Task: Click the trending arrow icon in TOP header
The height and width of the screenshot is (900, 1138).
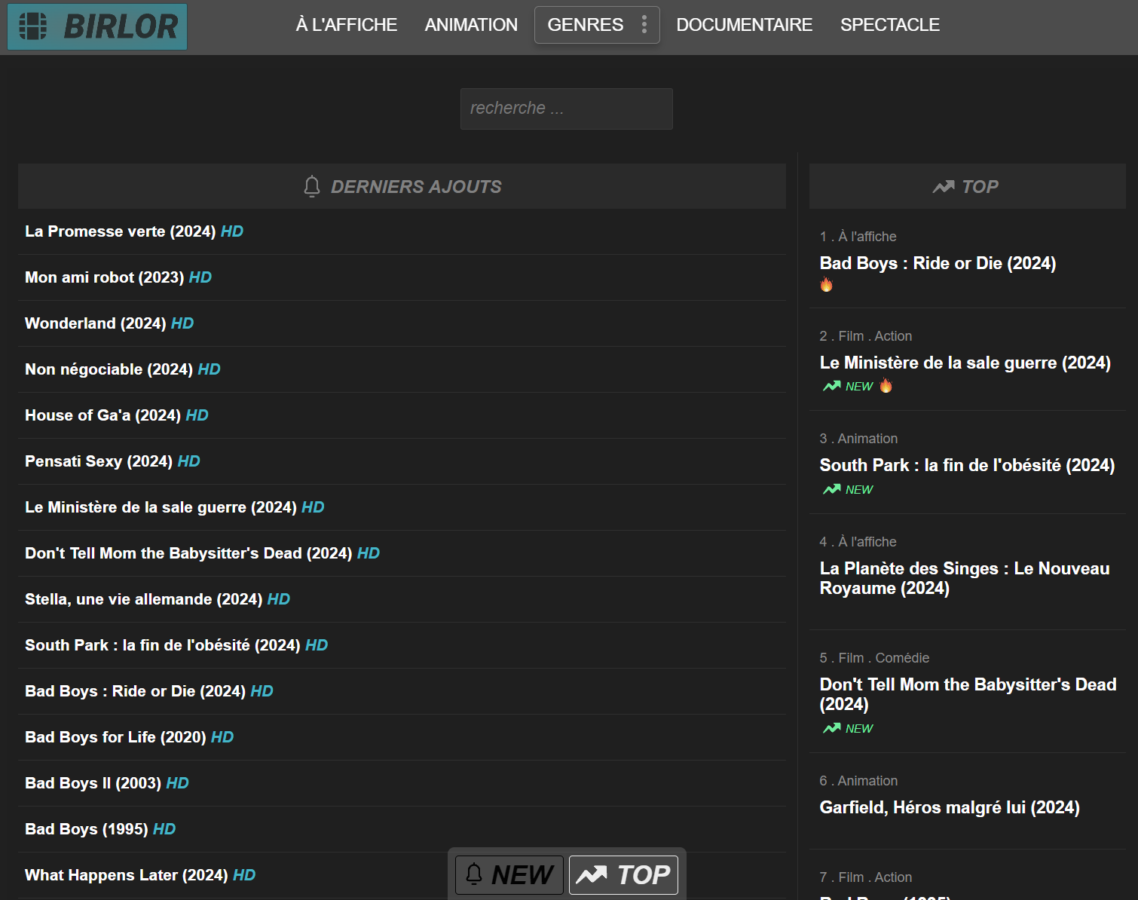Action: [x=943, y=187]
